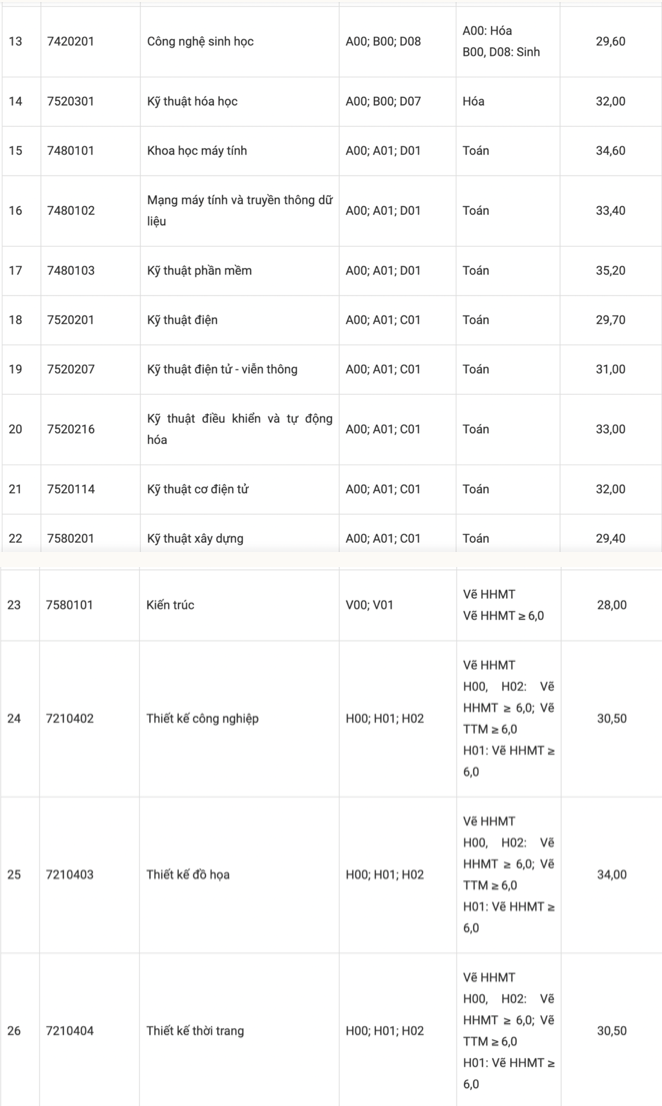The image size is (662, 1106).
Task: Select Kỹ thuật điều khiển và tự động hóa
Action: pyautogui.click(x=239, y=429)
